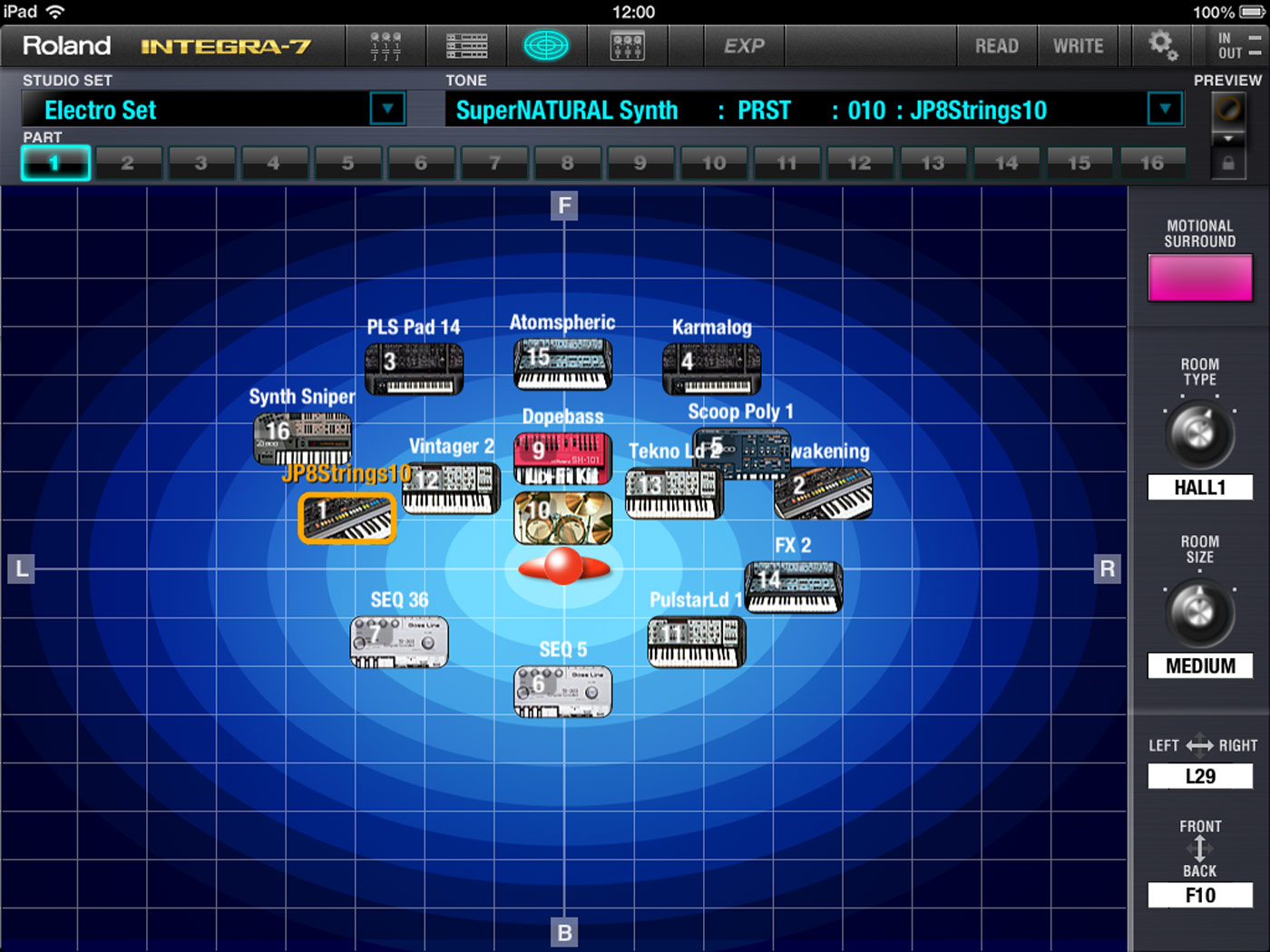Switch to part 3 tab
The image size is (1270, 952).
click(x=201, y=163)
